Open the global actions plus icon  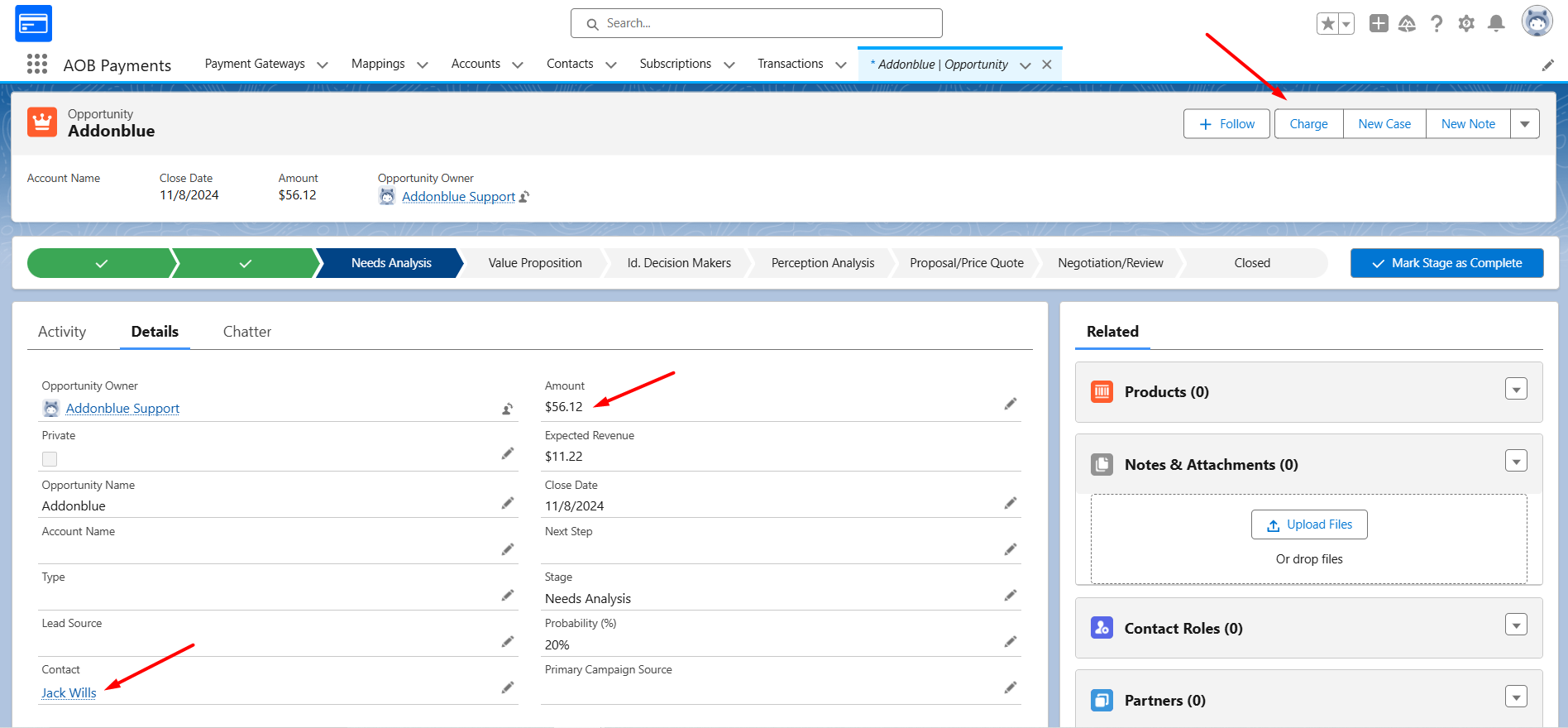tap(1379, 23)
